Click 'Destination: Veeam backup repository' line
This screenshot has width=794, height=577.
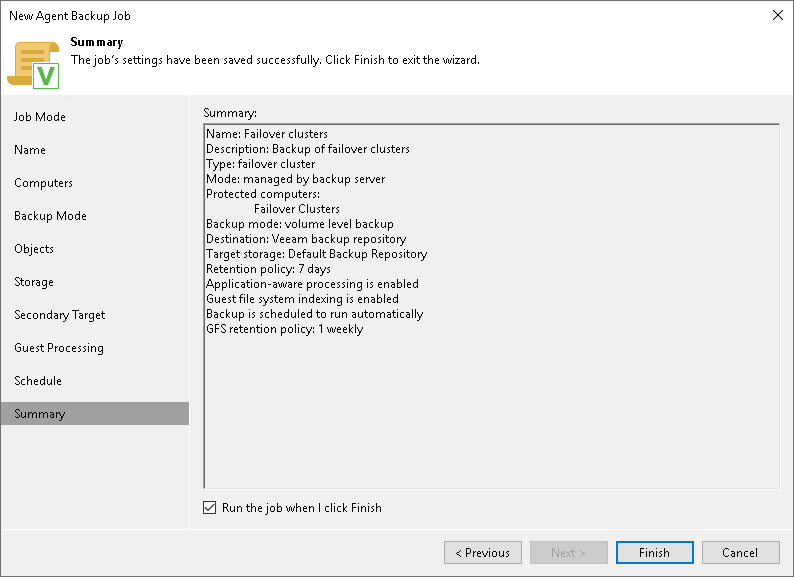tap(306, 239)
